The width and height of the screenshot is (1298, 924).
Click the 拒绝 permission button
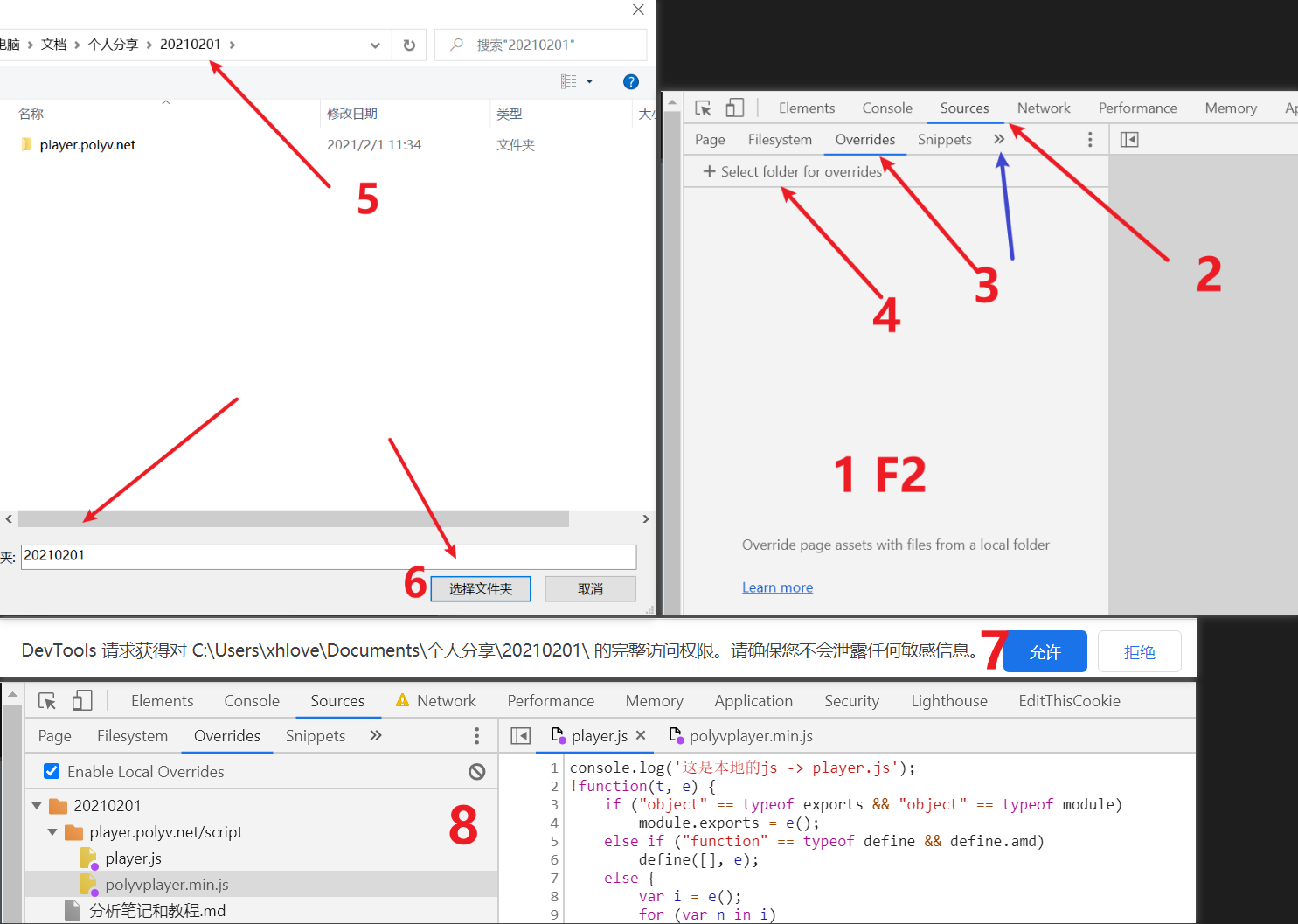click(x=1140, y=652)
